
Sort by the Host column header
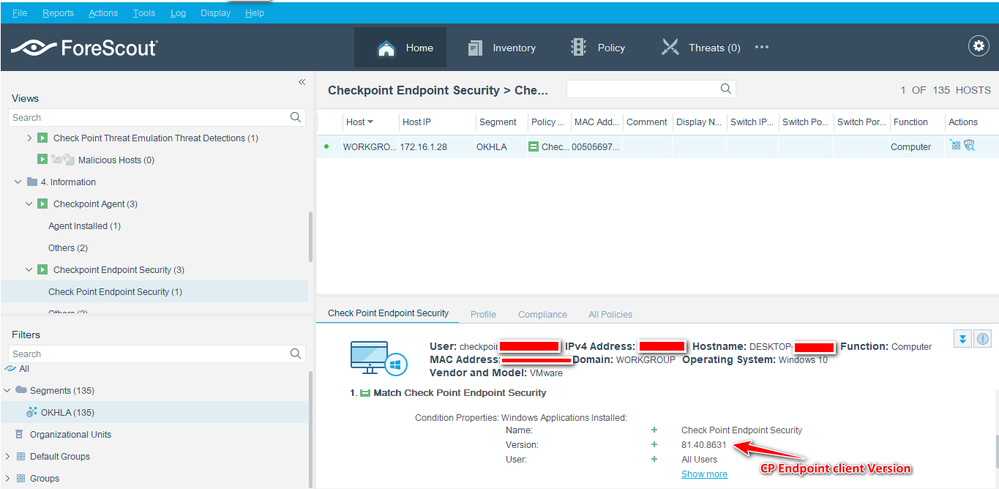(359, 122)
